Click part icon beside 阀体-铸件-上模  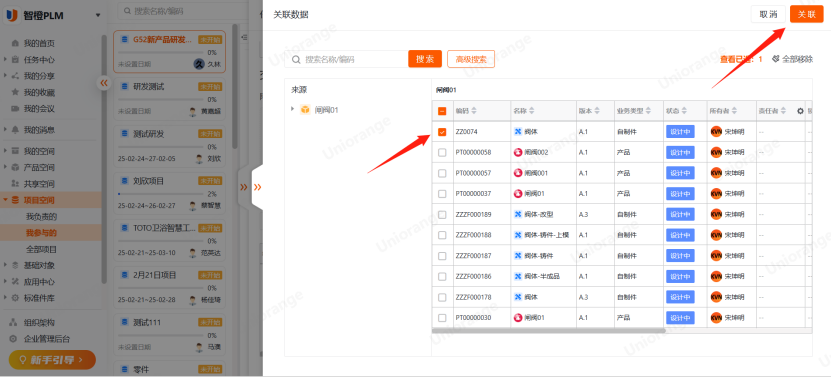point(518,235)
